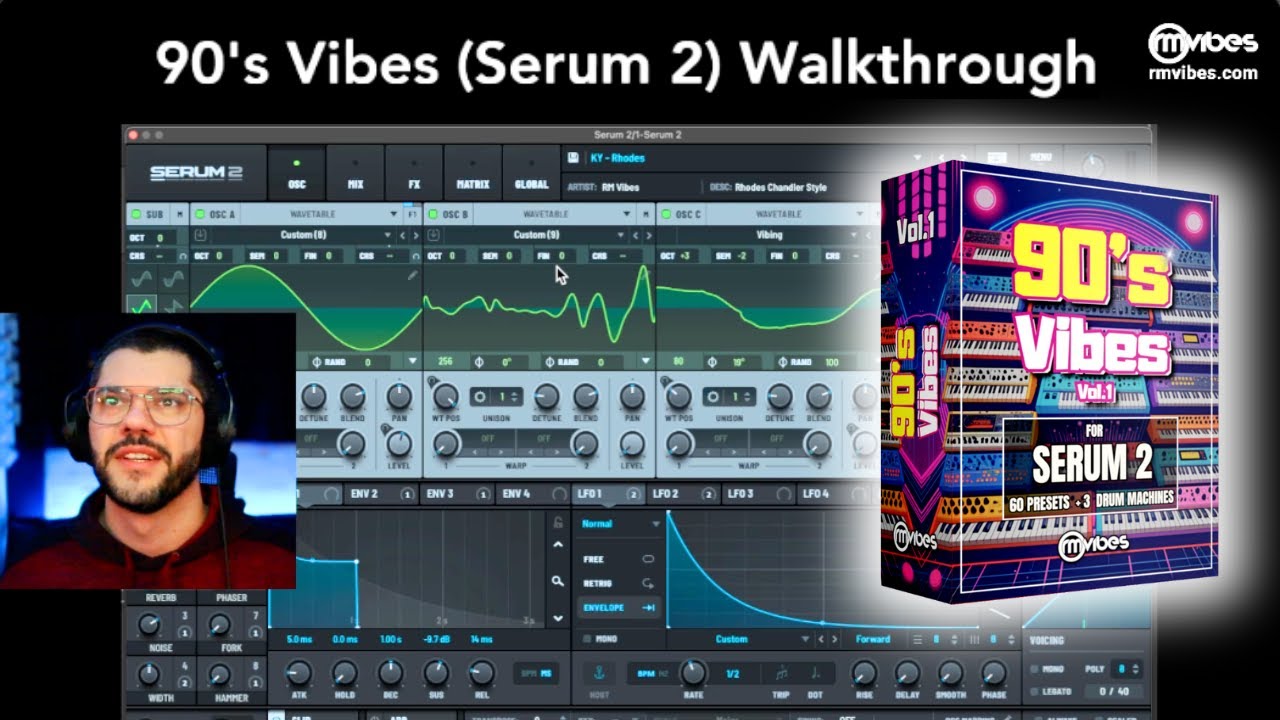Image resolution: width=1280 pixels, height=720 pixels.
Task: Click OSC C phase icon
Action: [x=711, y=361]
